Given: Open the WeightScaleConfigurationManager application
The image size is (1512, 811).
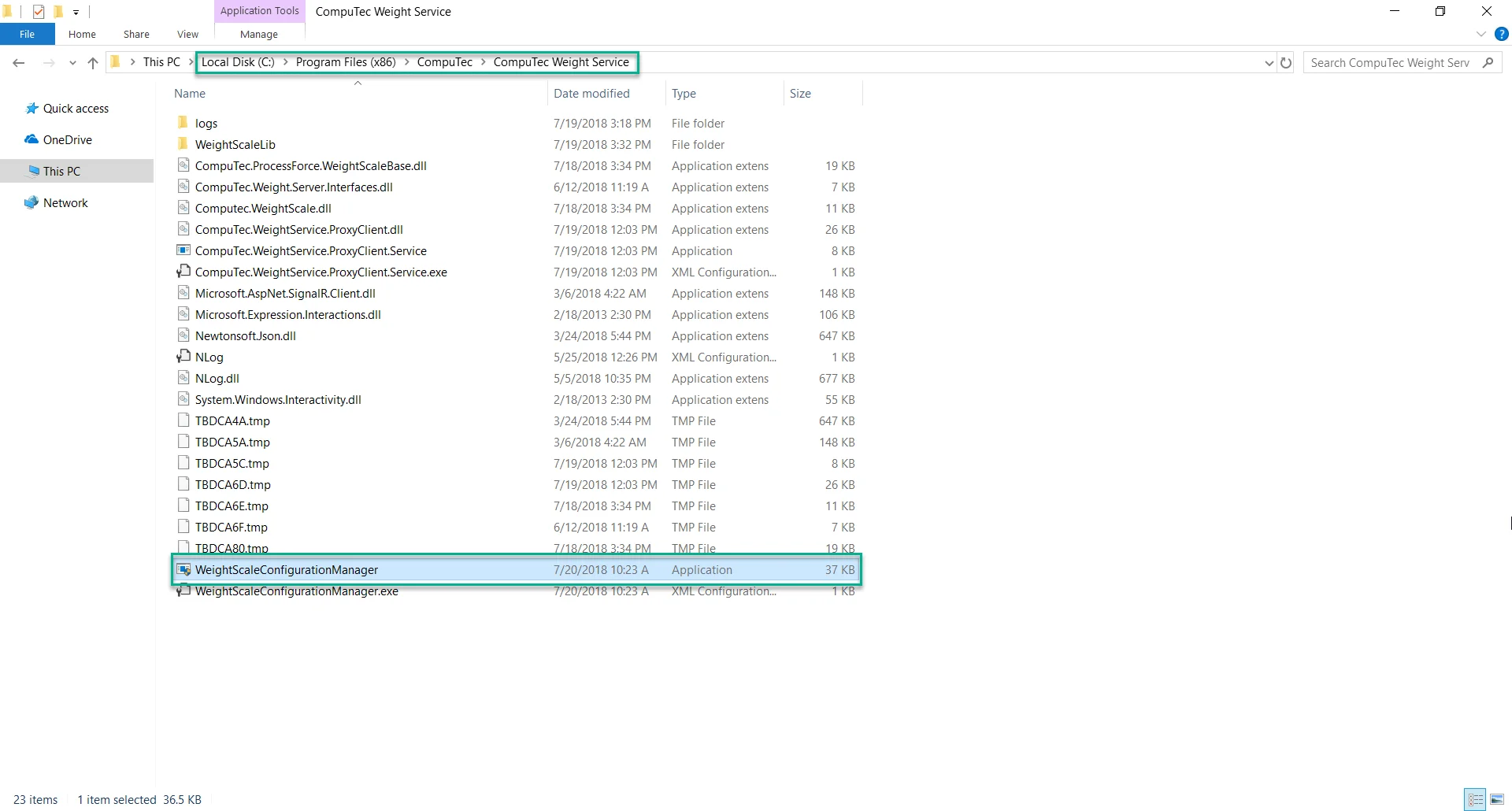Looking at the screenshot, I should (x=287, y=569).
